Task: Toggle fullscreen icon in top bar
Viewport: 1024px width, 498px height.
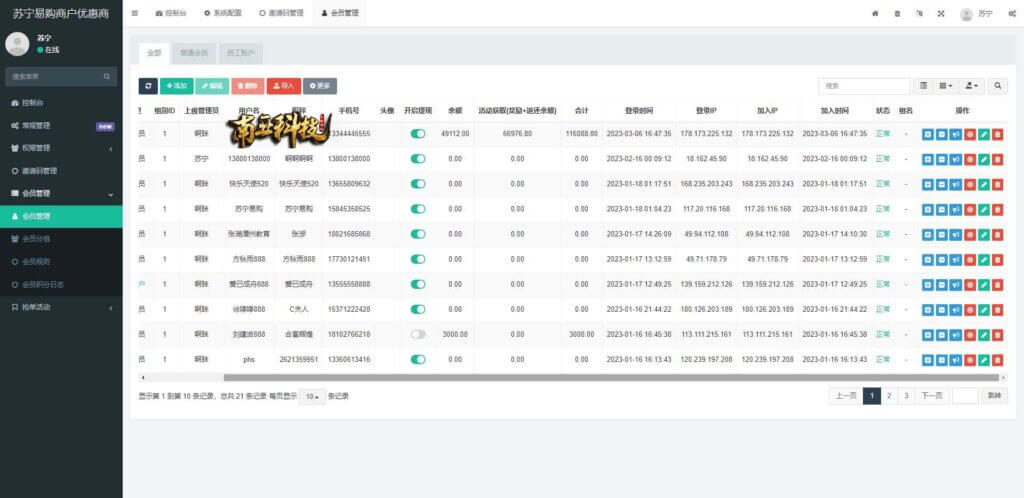Action: [x=941, y=13]
